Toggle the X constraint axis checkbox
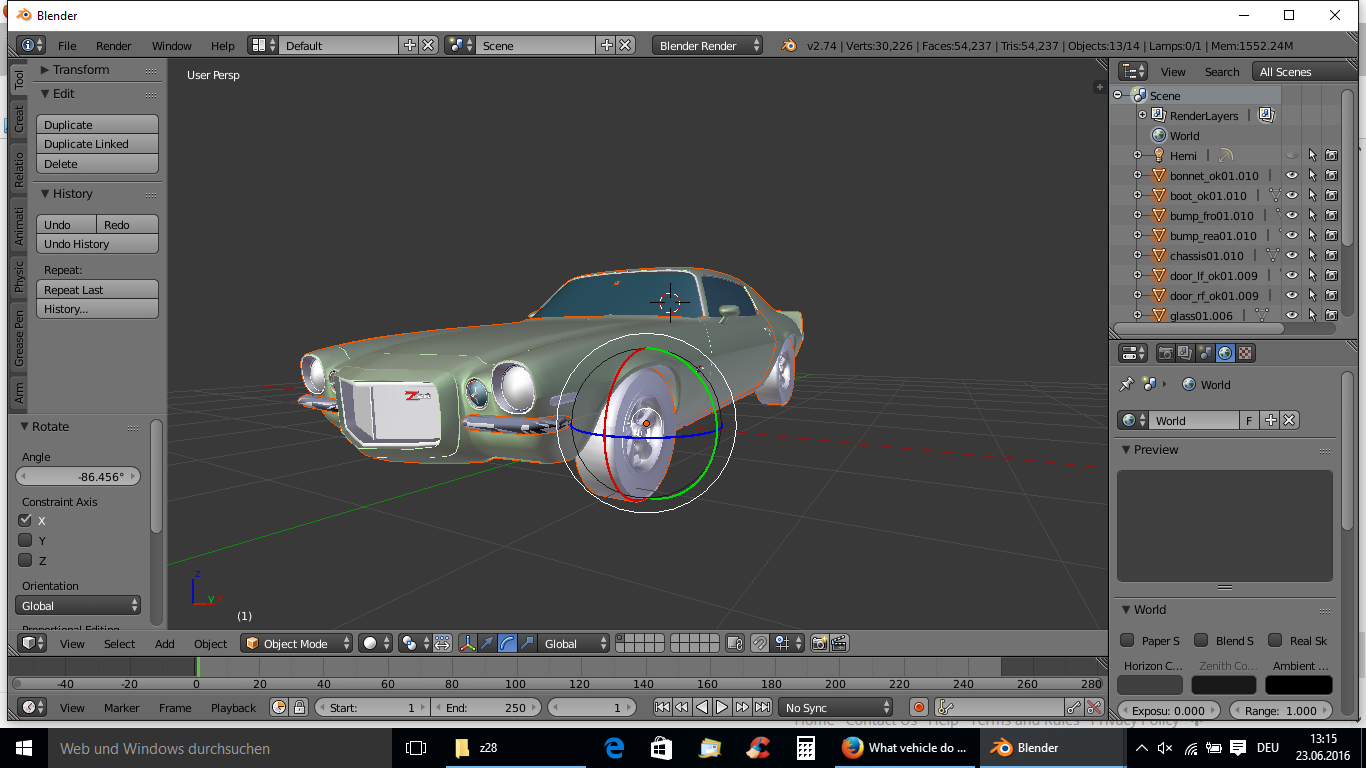The width and height of the screenshot is (1366, 768). [26, 520]
